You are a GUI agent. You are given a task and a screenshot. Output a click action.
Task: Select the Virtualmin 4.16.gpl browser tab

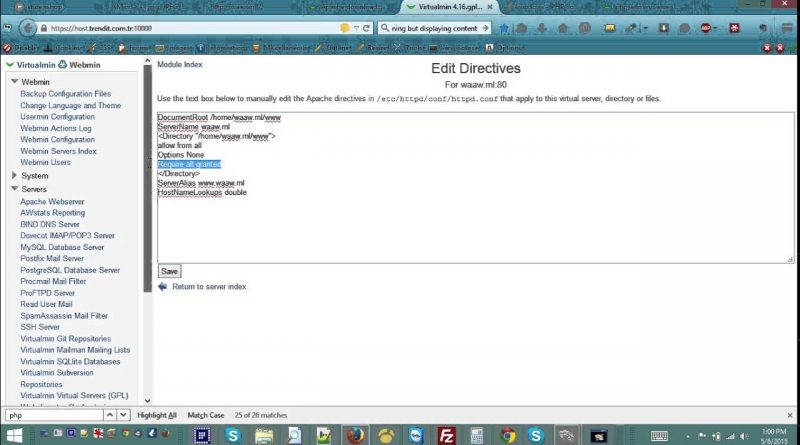(449, 7)
